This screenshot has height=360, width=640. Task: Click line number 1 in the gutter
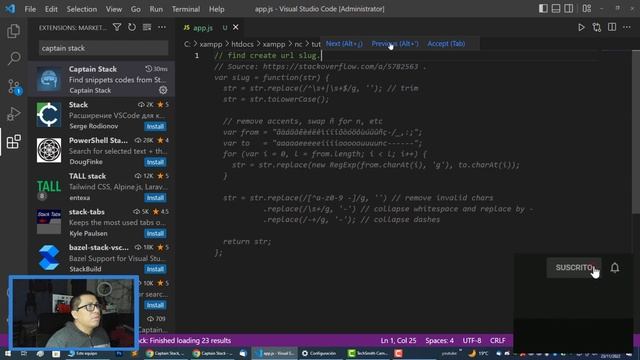(197, 55)
